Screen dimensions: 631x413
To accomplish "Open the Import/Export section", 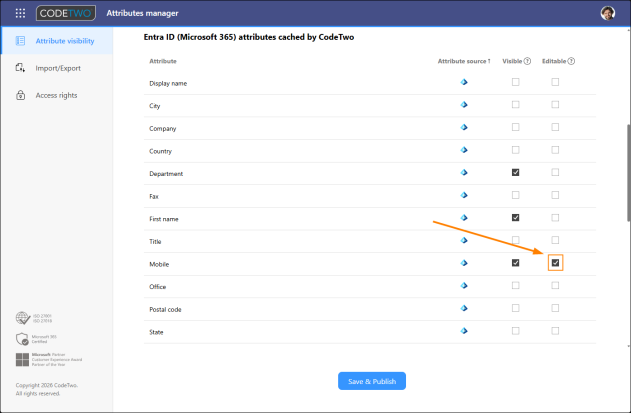I will (x=57, y=68).
